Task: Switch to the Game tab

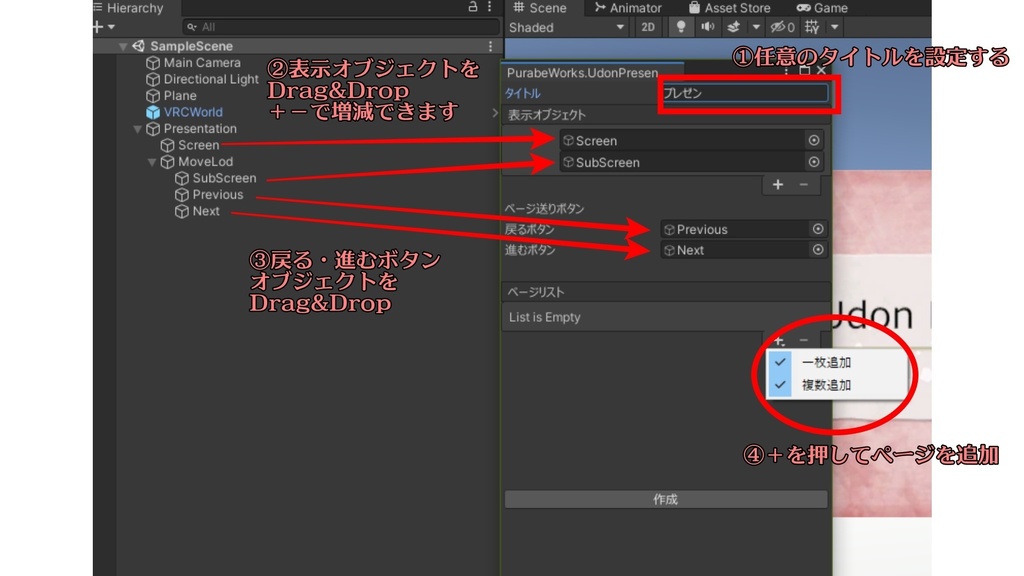Action: point(822,8)
